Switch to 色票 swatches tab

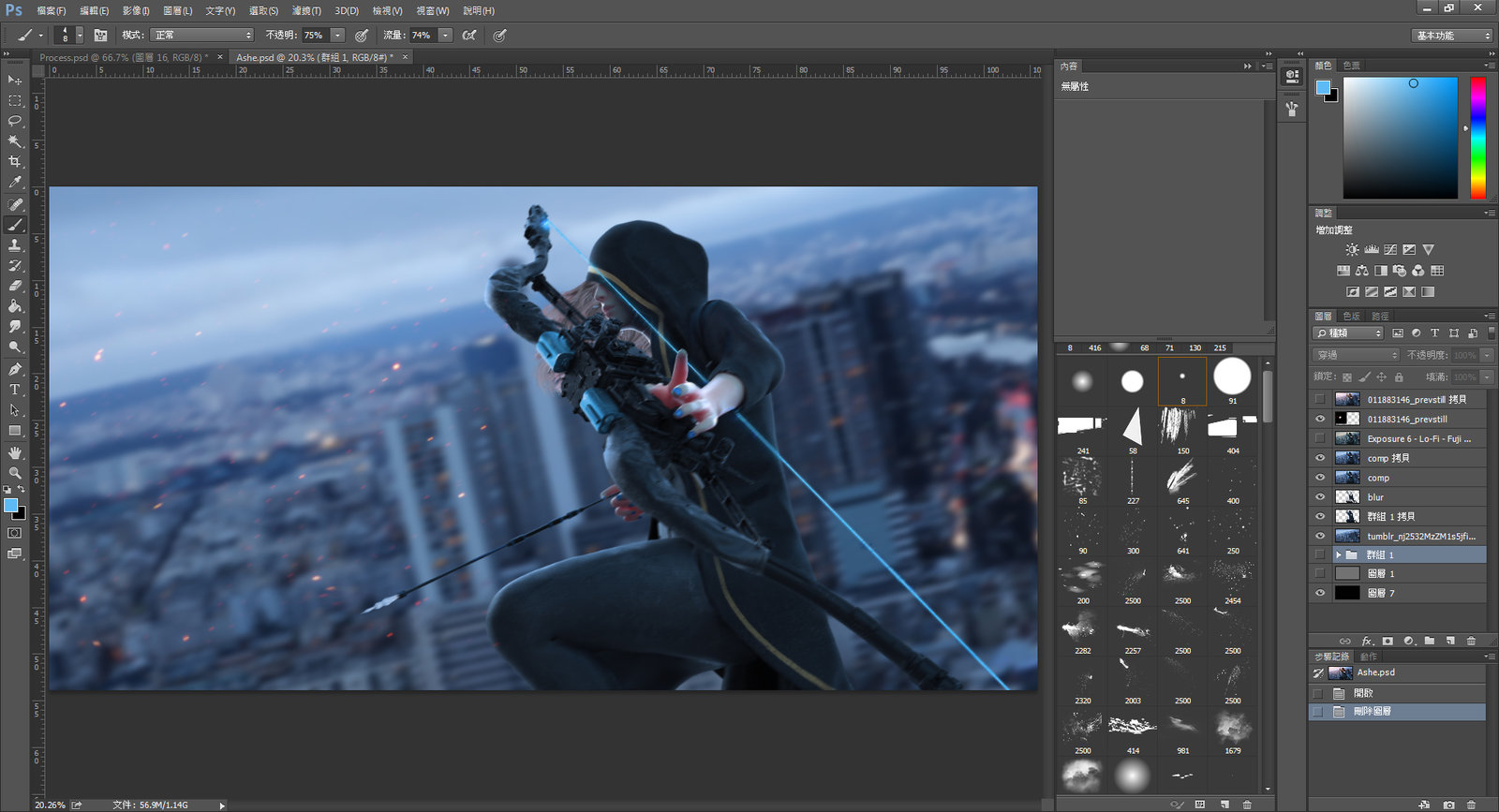point(1351,65)
